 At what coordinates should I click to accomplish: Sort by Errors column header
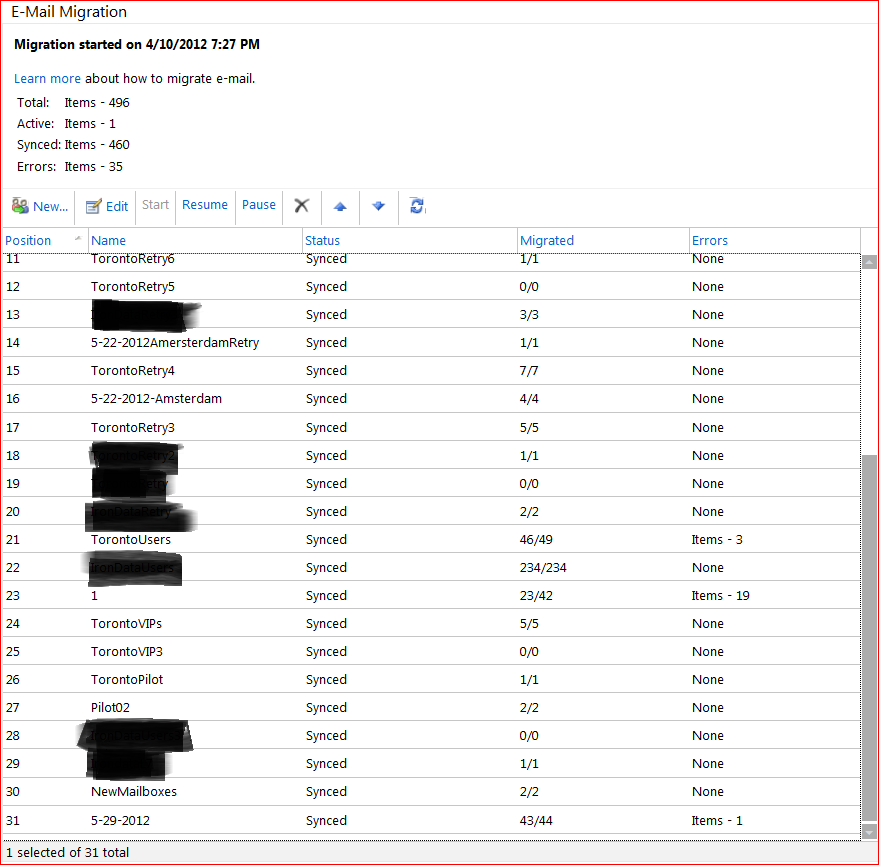click(x=710, y=240)
